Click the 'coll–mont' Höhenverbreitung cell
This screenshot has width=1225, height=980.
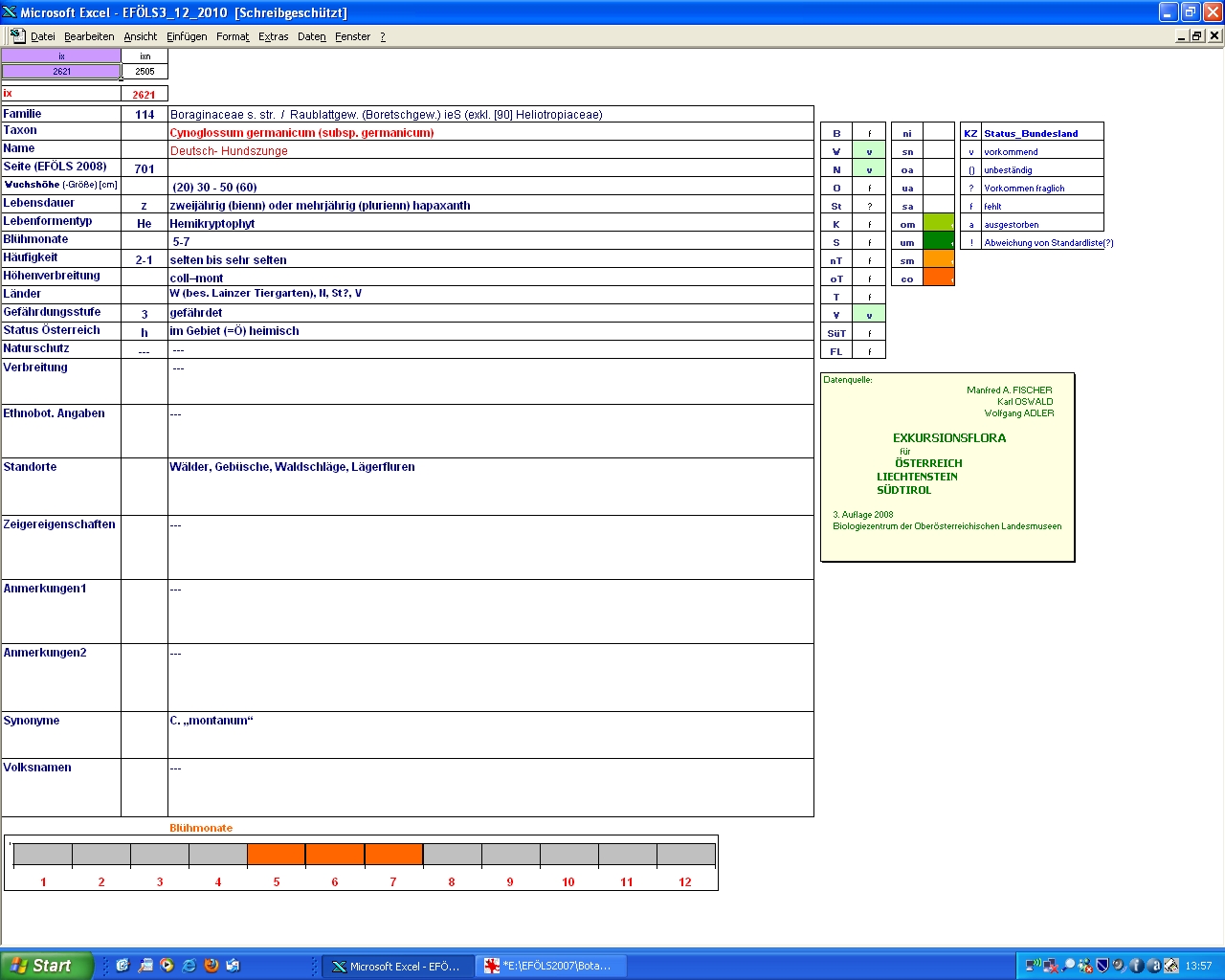pyautogui.click(x=491, y=278)
